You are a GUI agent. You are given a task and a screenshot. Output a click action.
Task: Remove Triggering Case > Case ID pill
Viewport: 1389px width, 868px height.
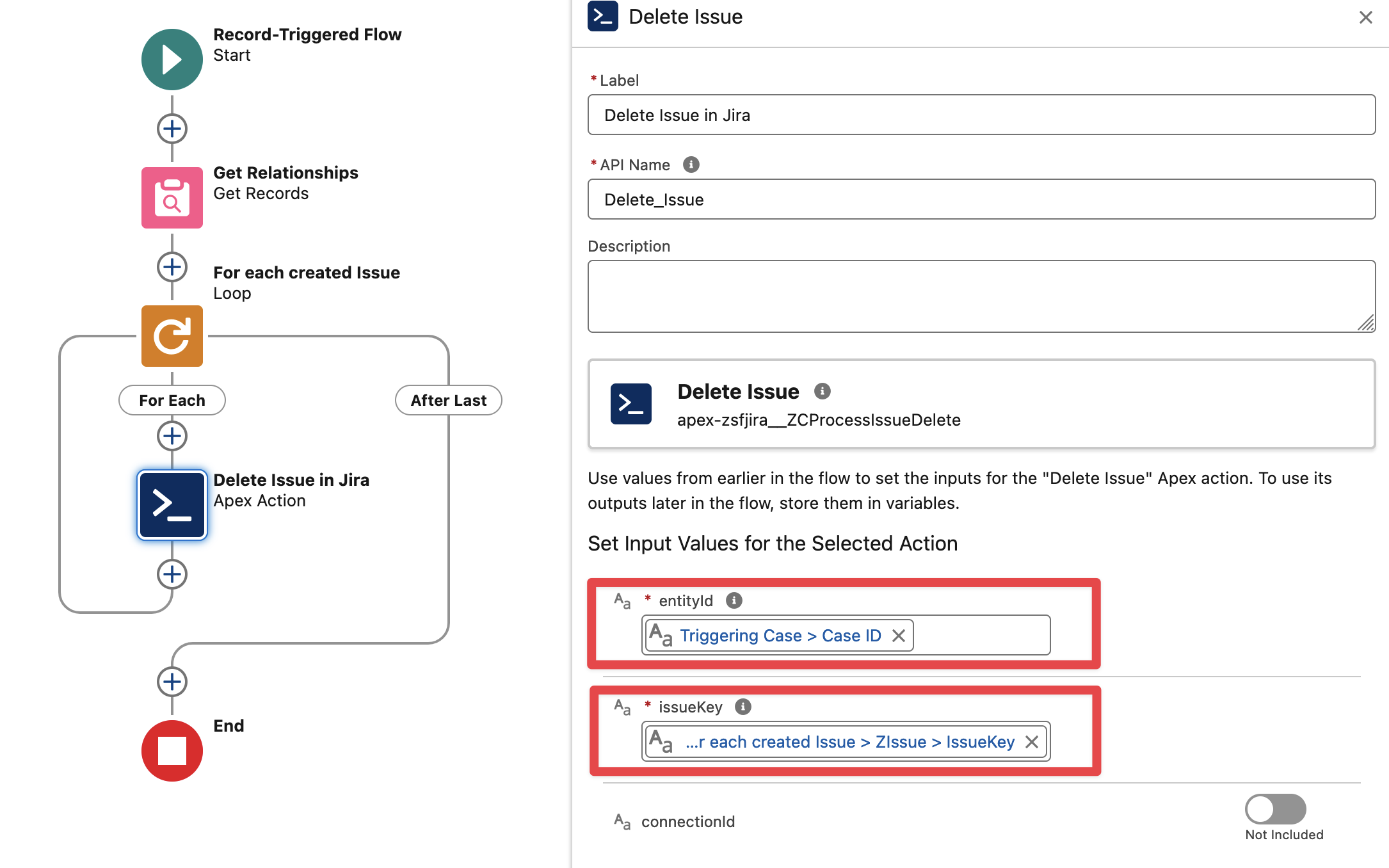coord(899,636)
